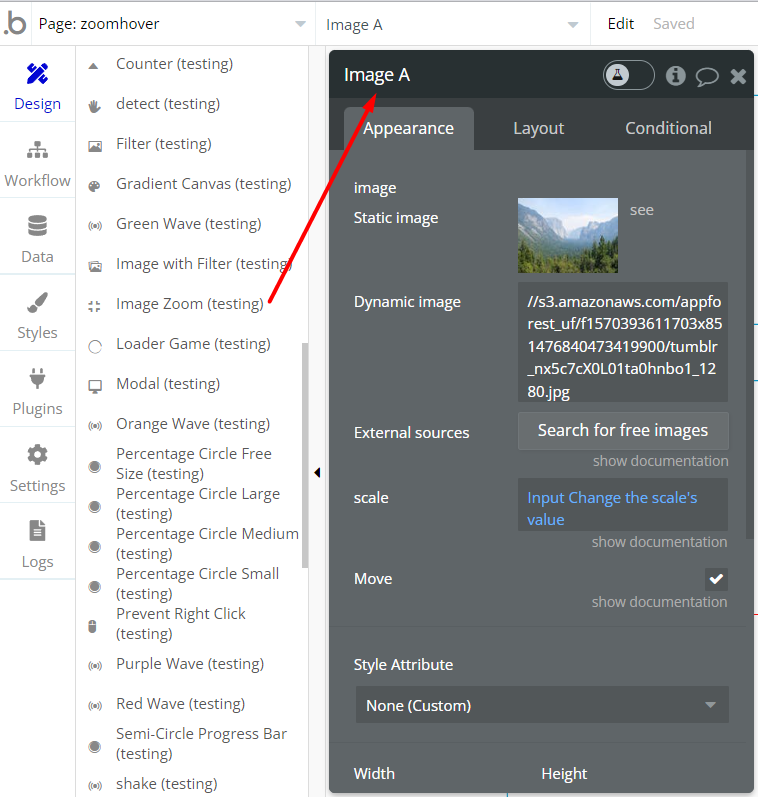Screen dimensions: 758x797
Task: Open the Style Attribute None (Custom) dropdown
Action: point(542,705)
